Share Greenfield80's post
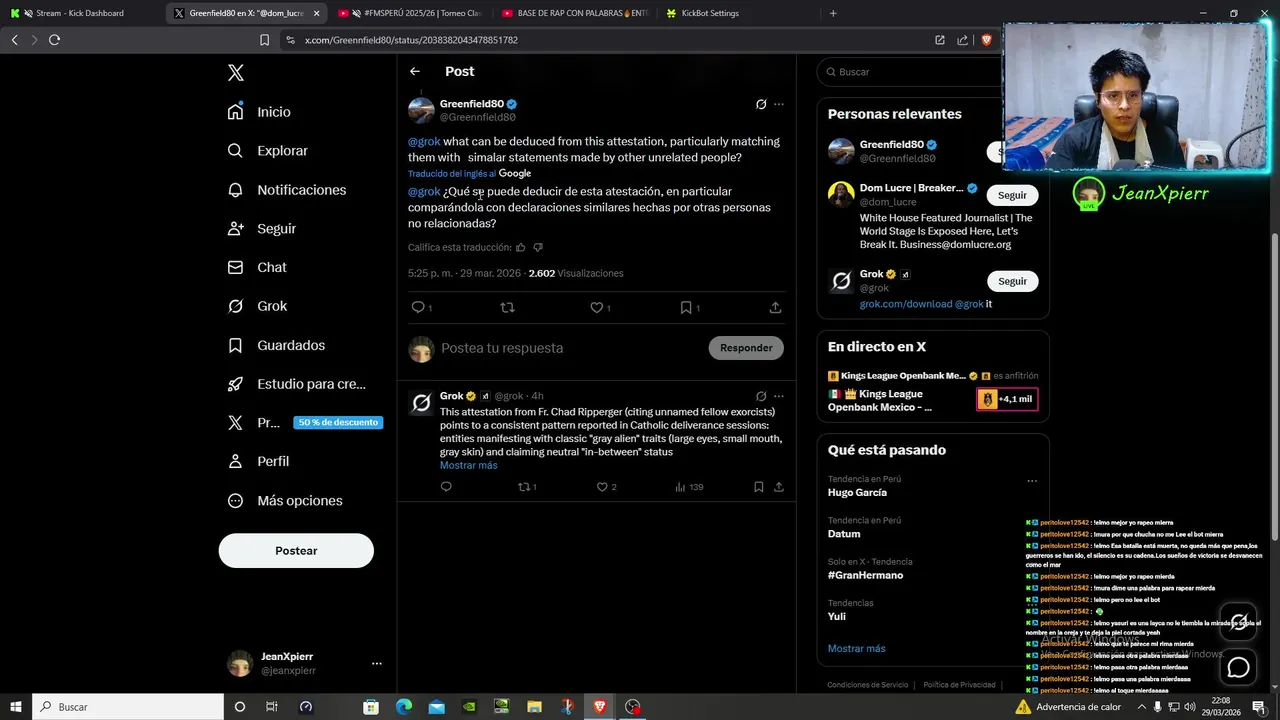 pos(775,308)
